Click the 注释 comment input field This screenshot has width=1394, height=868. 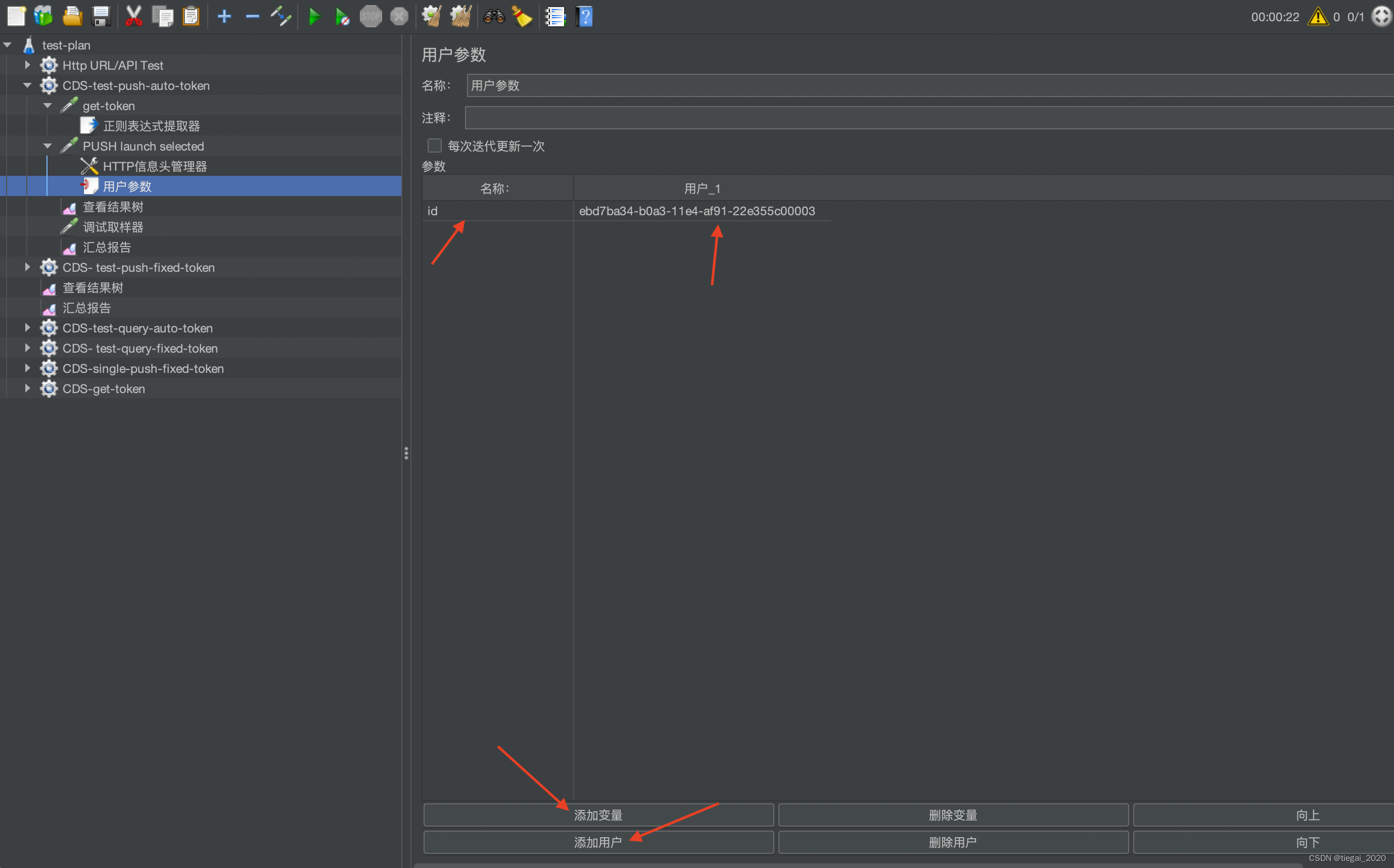(930, 118)
